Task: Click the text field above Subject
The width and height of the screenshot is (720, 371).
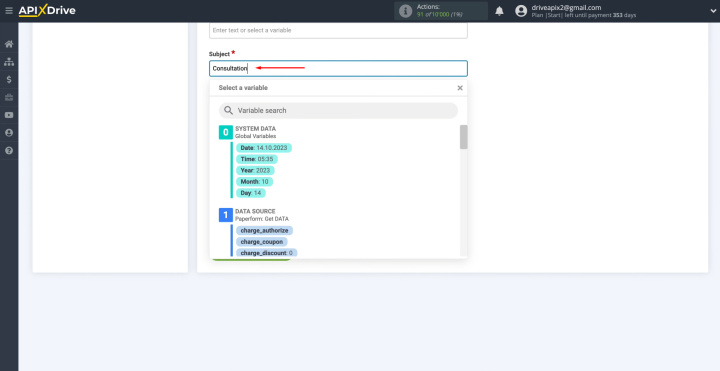Action: click(338, 30)
